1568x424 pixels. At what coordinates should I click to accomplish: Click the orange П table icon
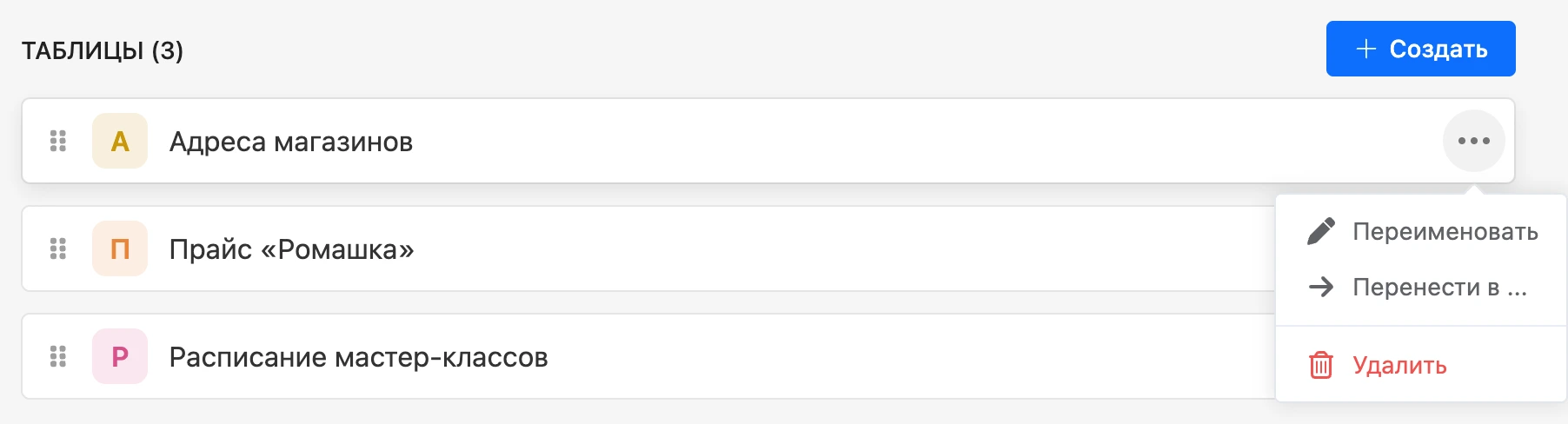coord(120,248)
